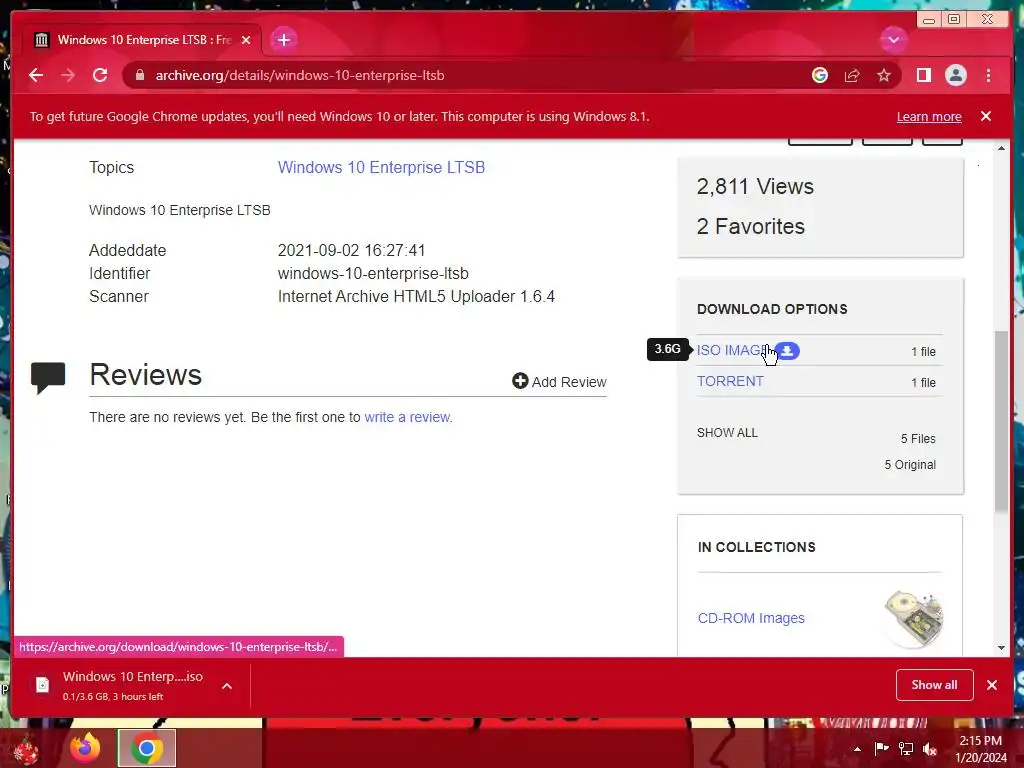
Task: Click the CD-ROM Images thumbnail
Action: coord(914,618)
